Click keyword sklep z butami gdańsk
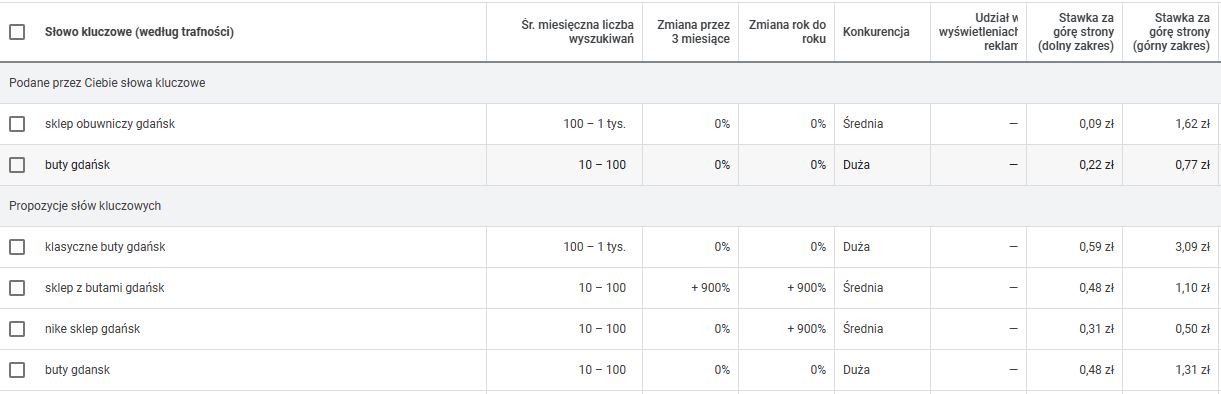This screenshot has height=394, width=1221. (x=104, y=288)
